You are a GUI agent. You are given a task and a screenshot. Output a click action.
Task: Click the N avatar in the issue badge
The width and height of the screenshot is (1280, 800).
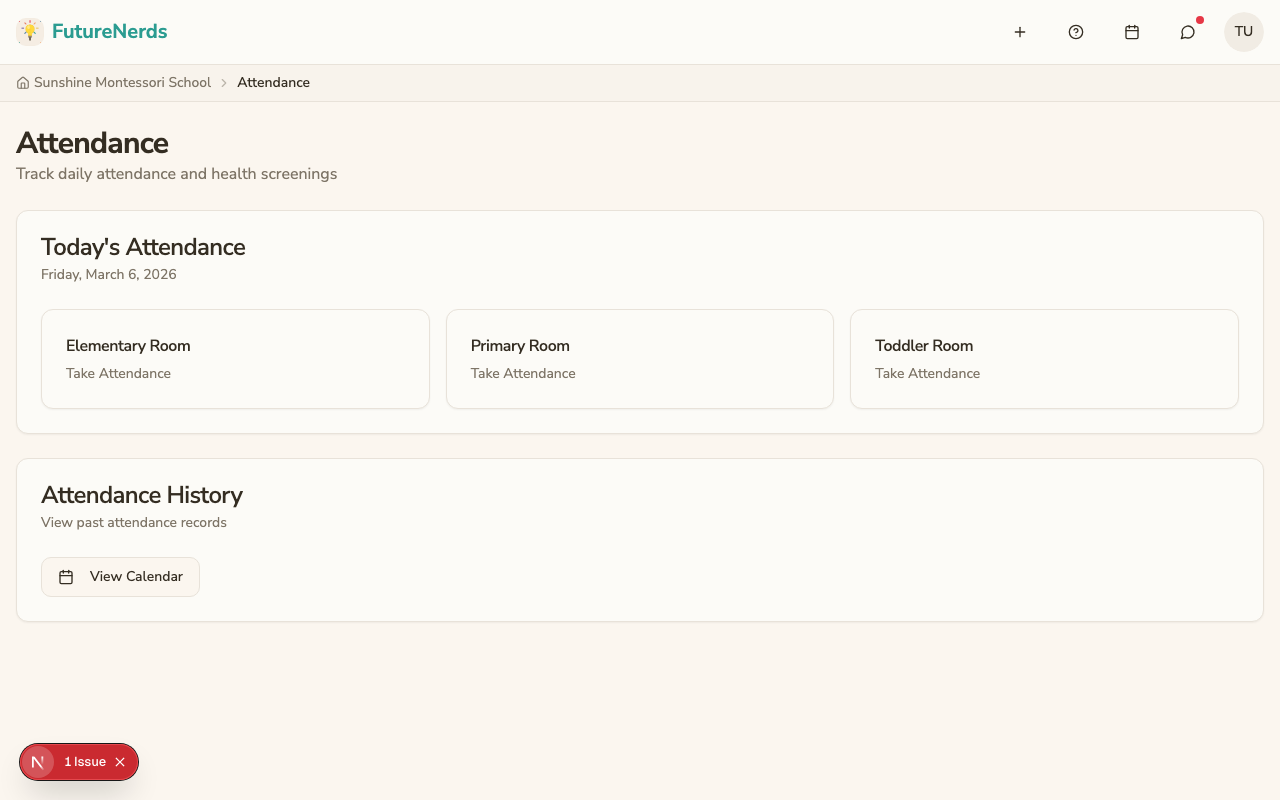(38, 762)
